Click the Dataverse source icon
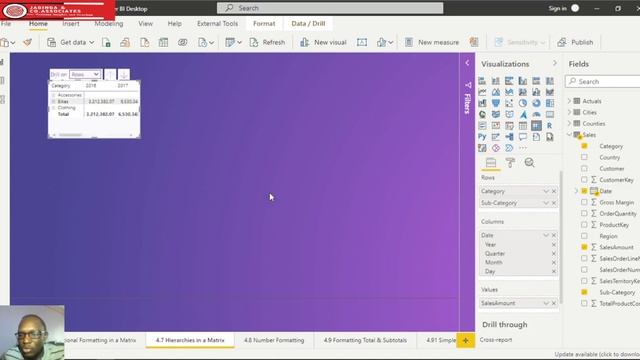 pyautogui.click(x=182, y=42)
